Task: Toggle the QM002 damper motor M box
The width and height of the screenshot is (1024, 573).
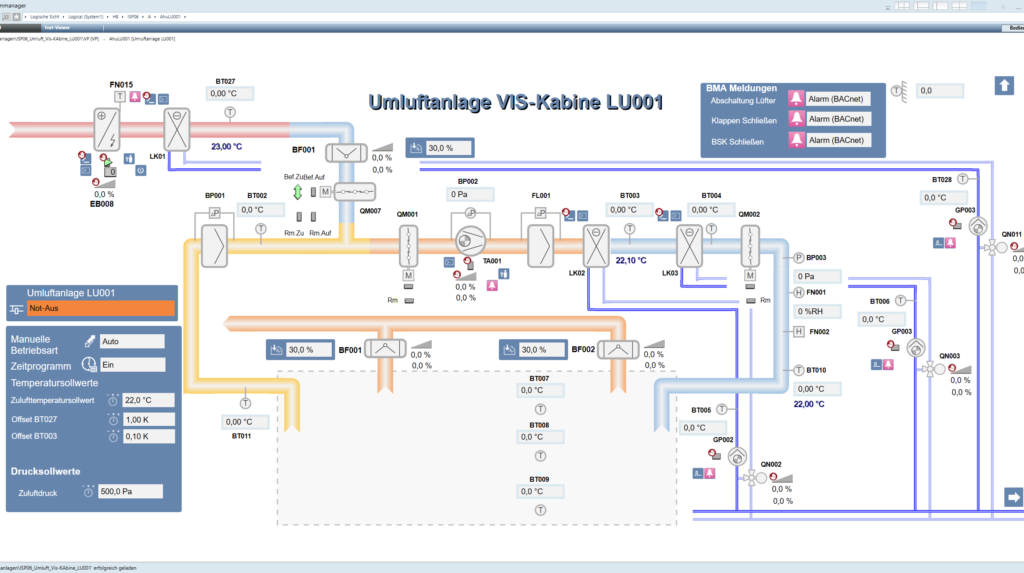Action: click(750, 276)
